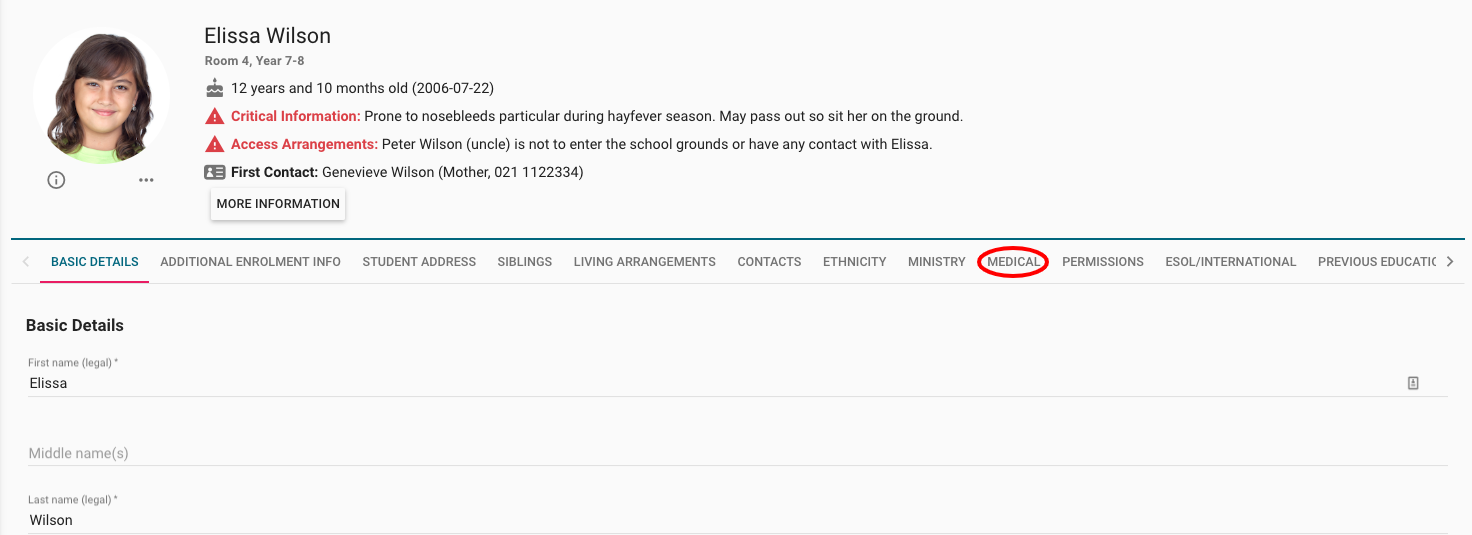Click the info circle icon under photo
Viewport: 1472px width, 535px height.
(56, 180)
